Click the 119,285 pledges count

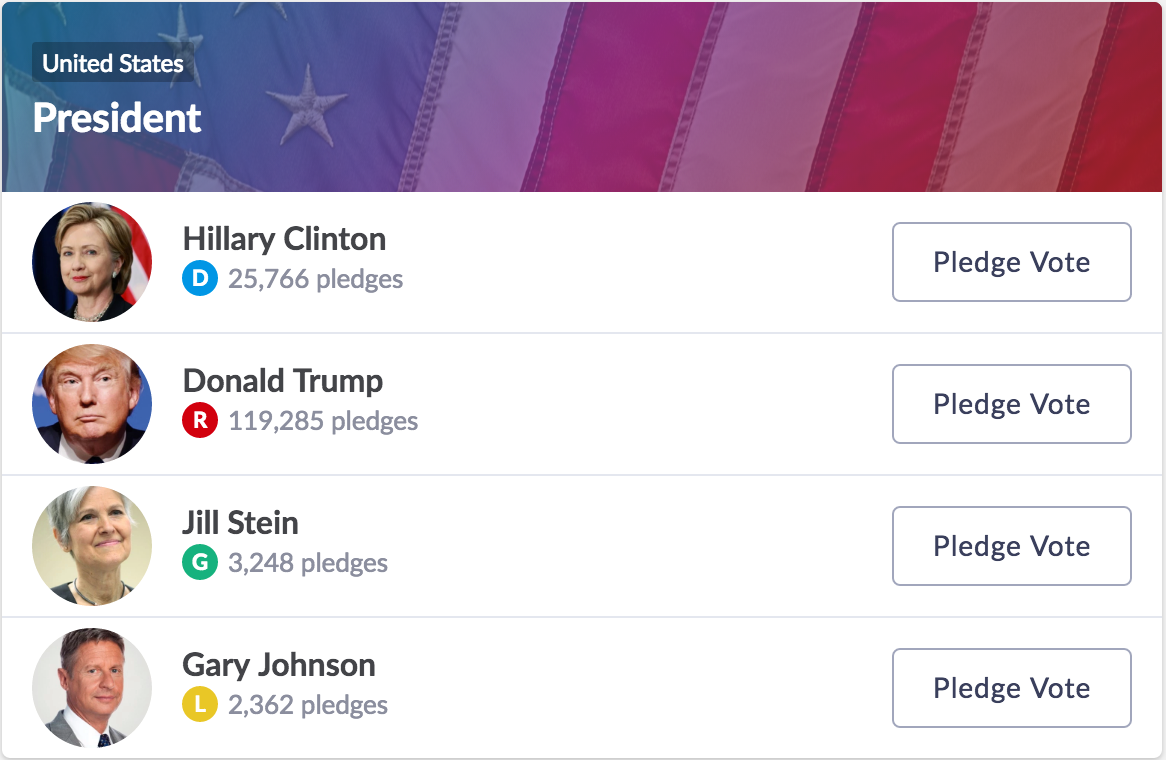tap(323, 421)
